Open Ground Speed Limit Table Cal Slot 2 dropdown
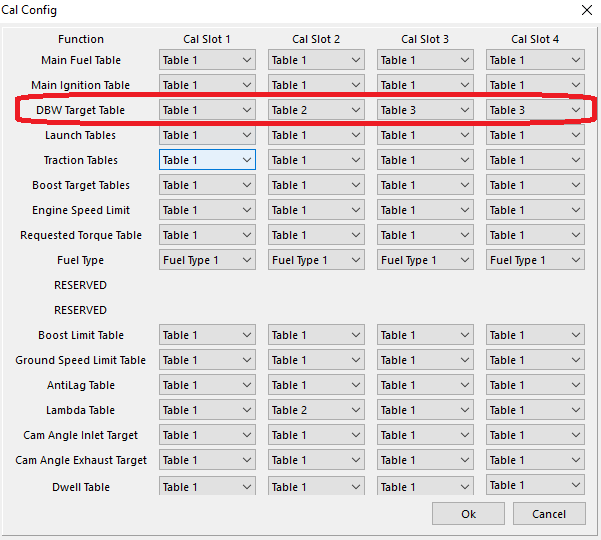This screenshot has width=601, height=540. point(316,360)
